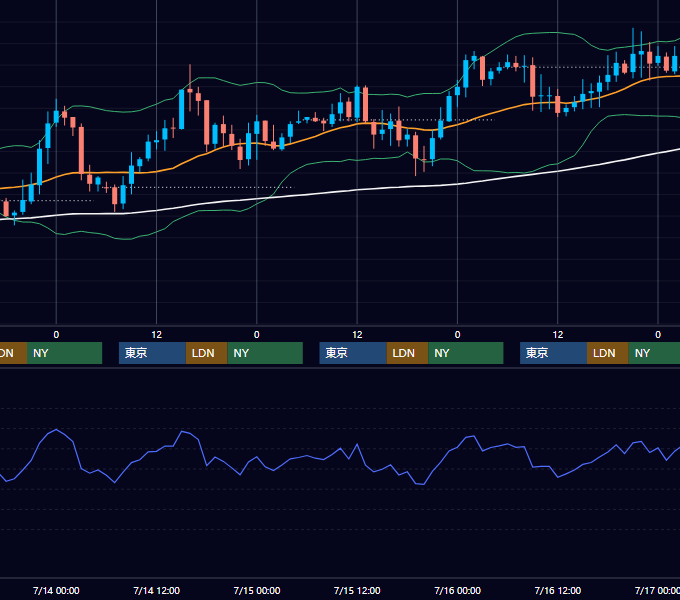680x600 pixels.
Task: Select the NY session block spanning 7/16 00:00
Action: pyautogui.click(x=466, y=353)
